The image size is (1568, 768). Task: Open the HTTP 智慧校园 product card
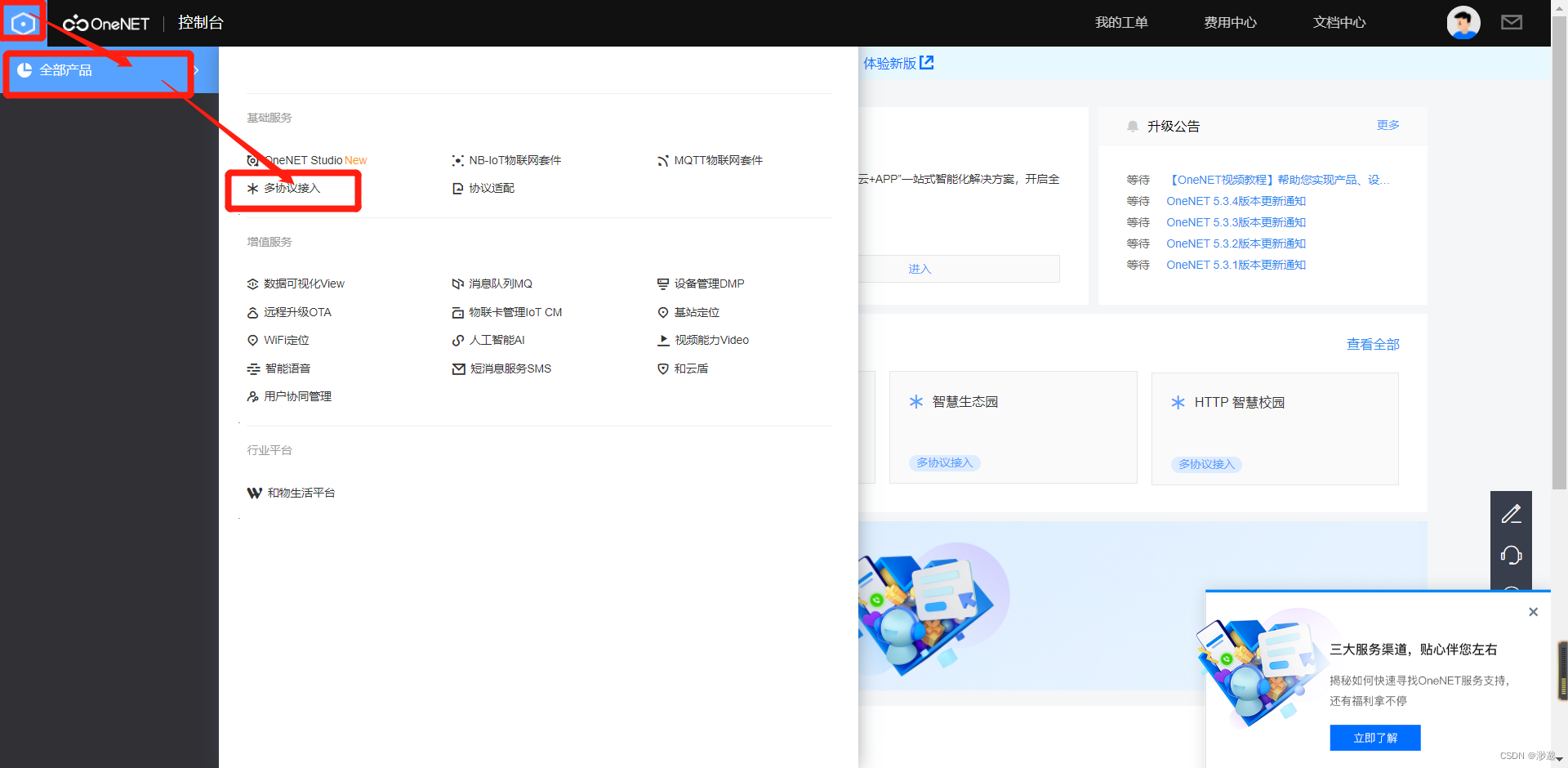[1275, 429]
